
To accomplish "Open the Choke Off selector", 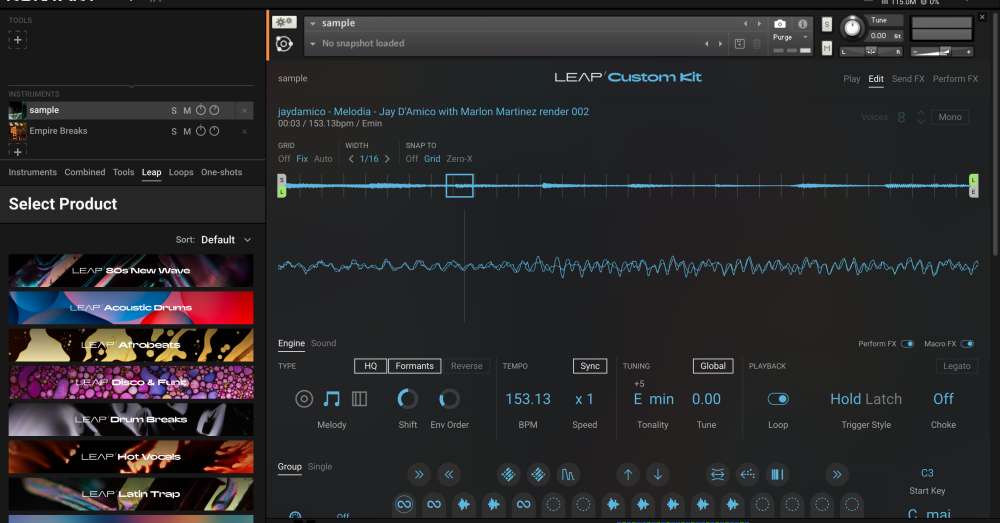I will point(943,399).
